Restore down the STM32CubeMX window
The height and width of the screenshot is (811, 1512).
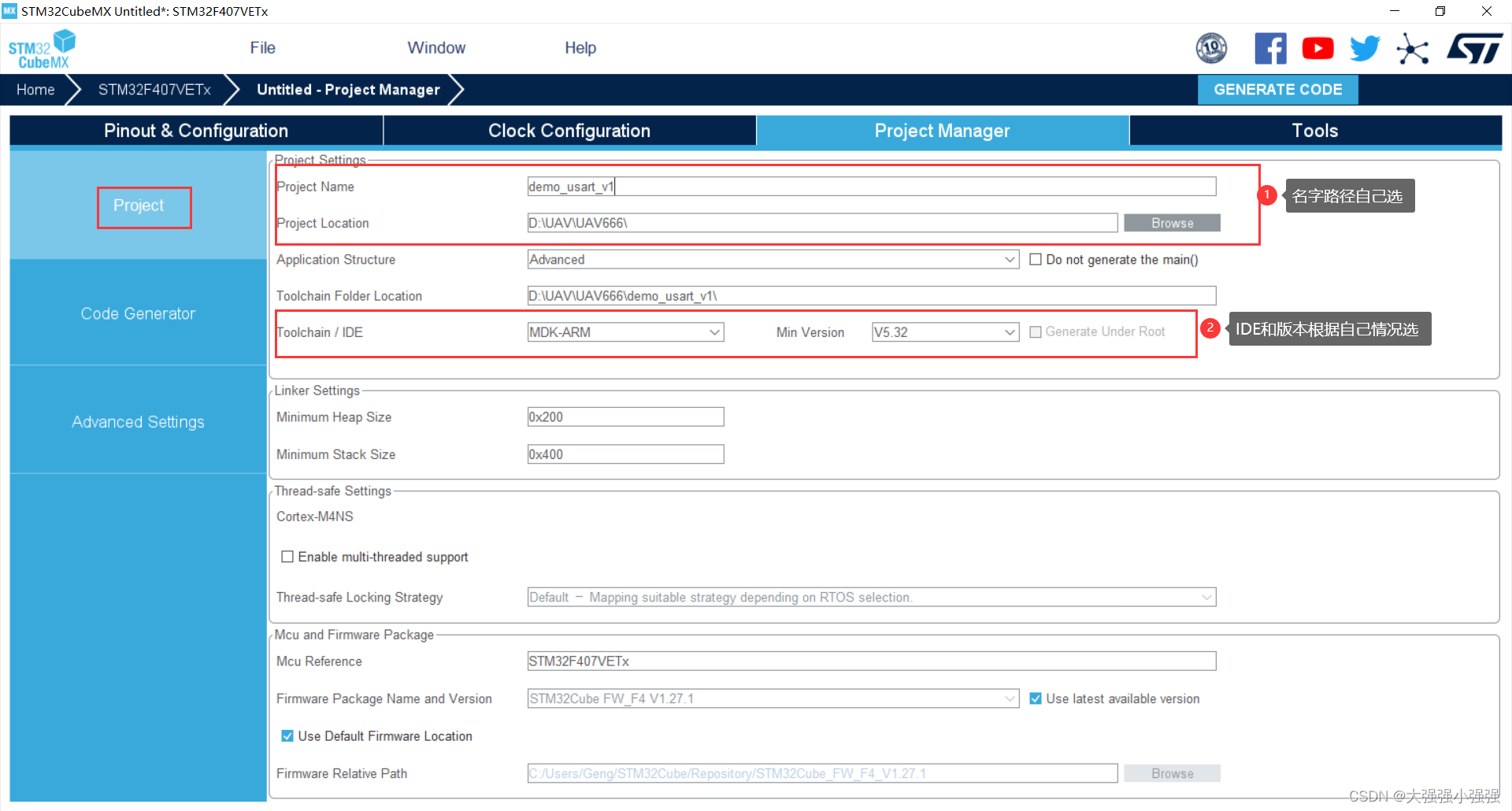[1440, 11]
